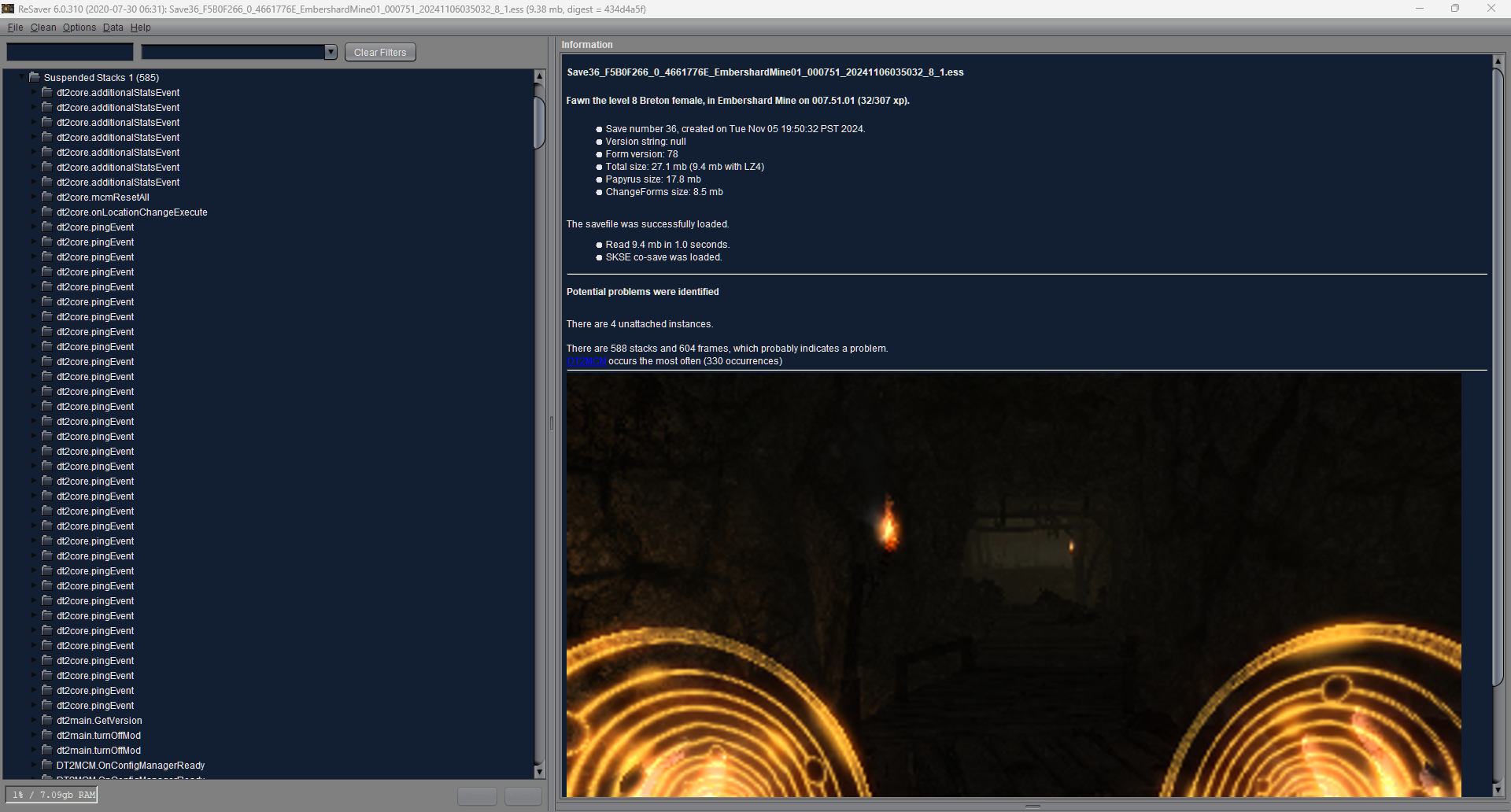Select the dt2core.mcmResetAll tree entry
Image resolution: width=1511 pixels, height=812 pixels.
pyautogui.click(x=102, y=197)
